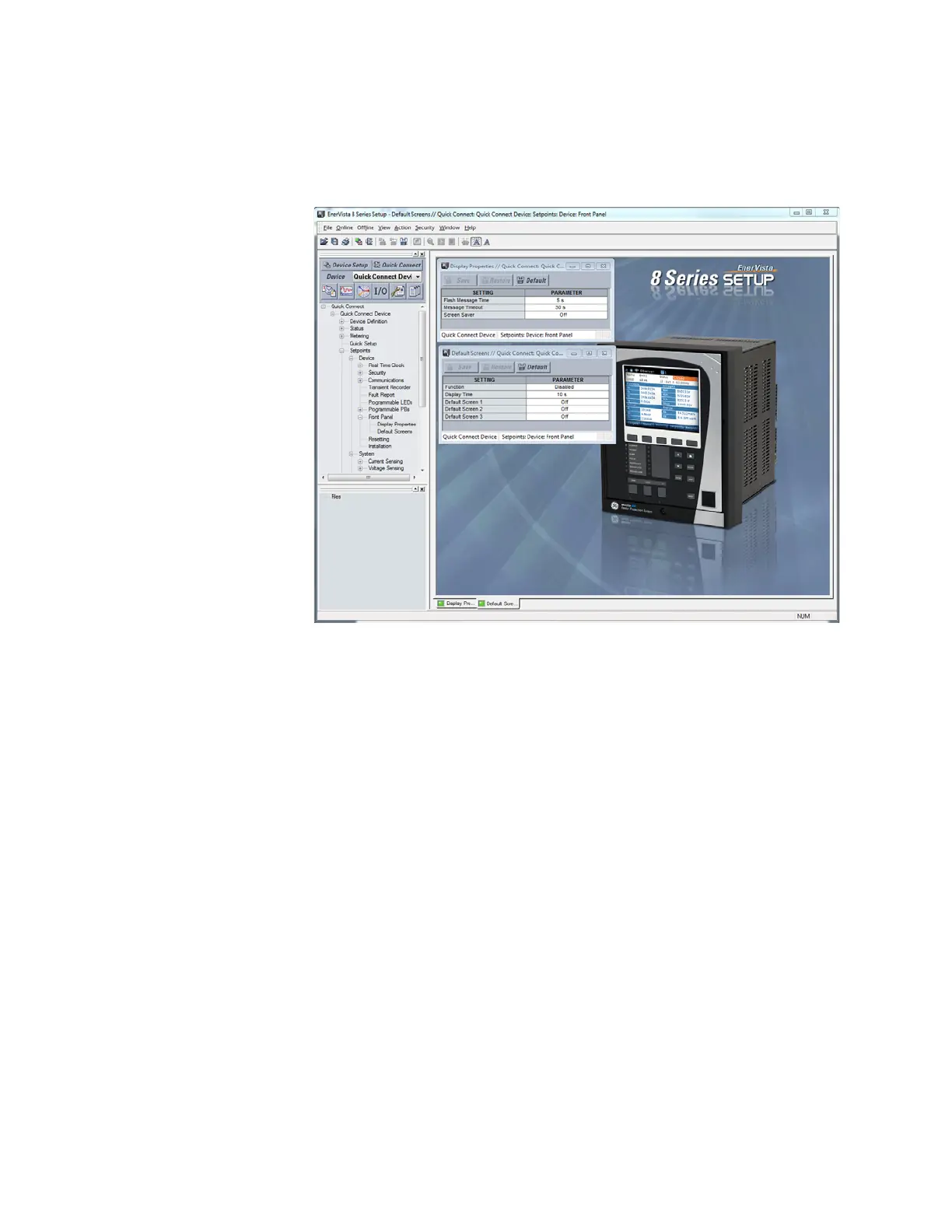This screenshot has height=1232, width=952.
Task: Expand the Voltage Sensing tree node
Action: coord(360,468)
